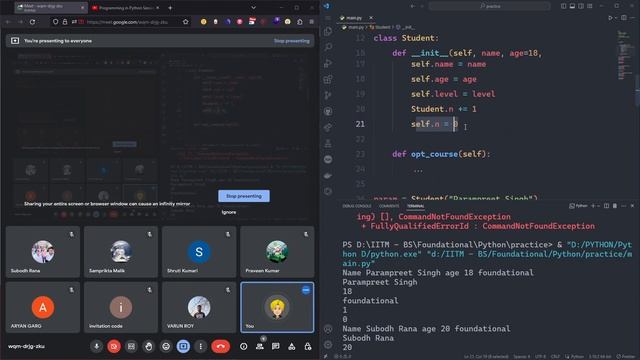Click Stop presenting link in banner

pos(291,41)
